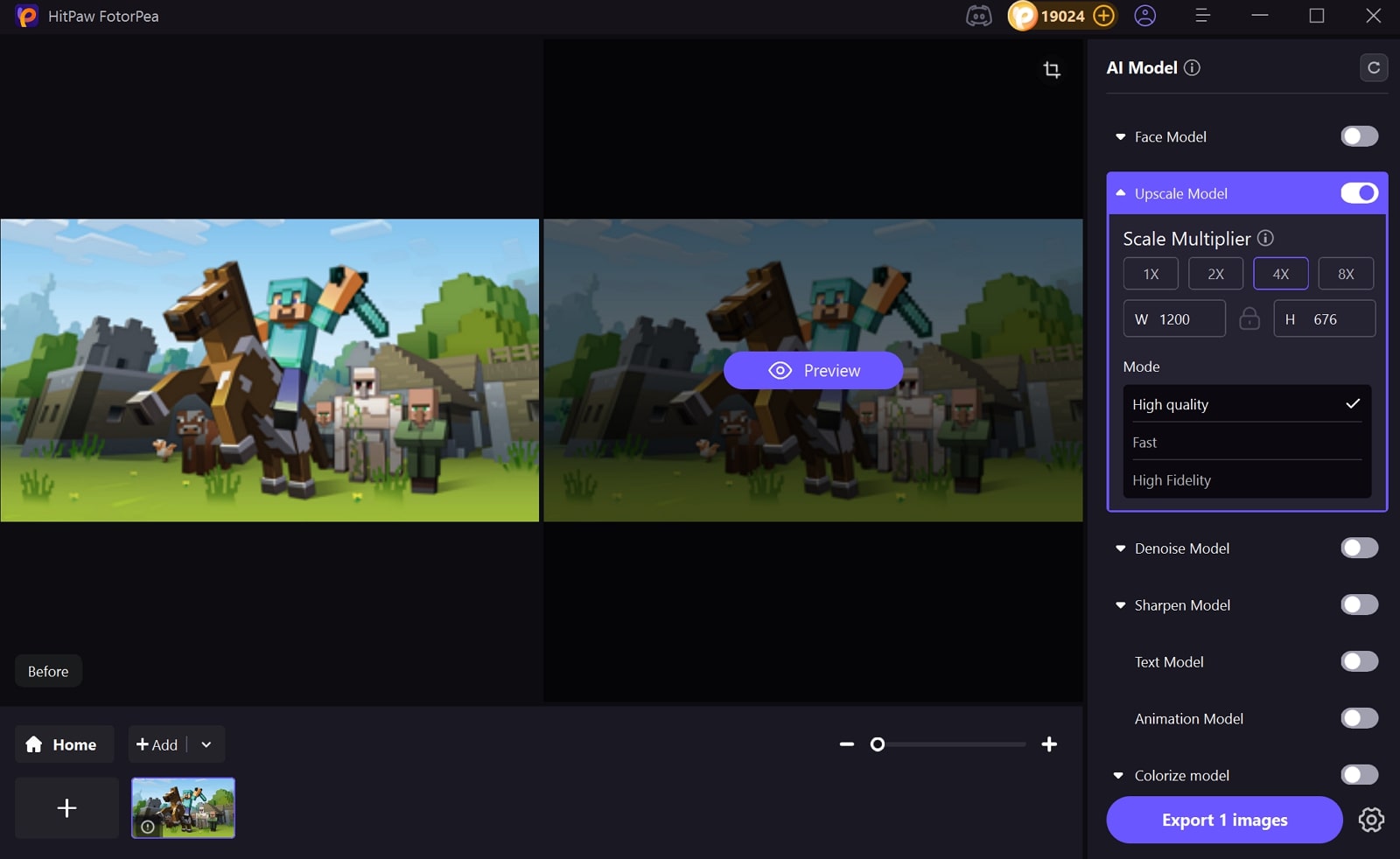Open export settings gear icon

coord(1371,820)
